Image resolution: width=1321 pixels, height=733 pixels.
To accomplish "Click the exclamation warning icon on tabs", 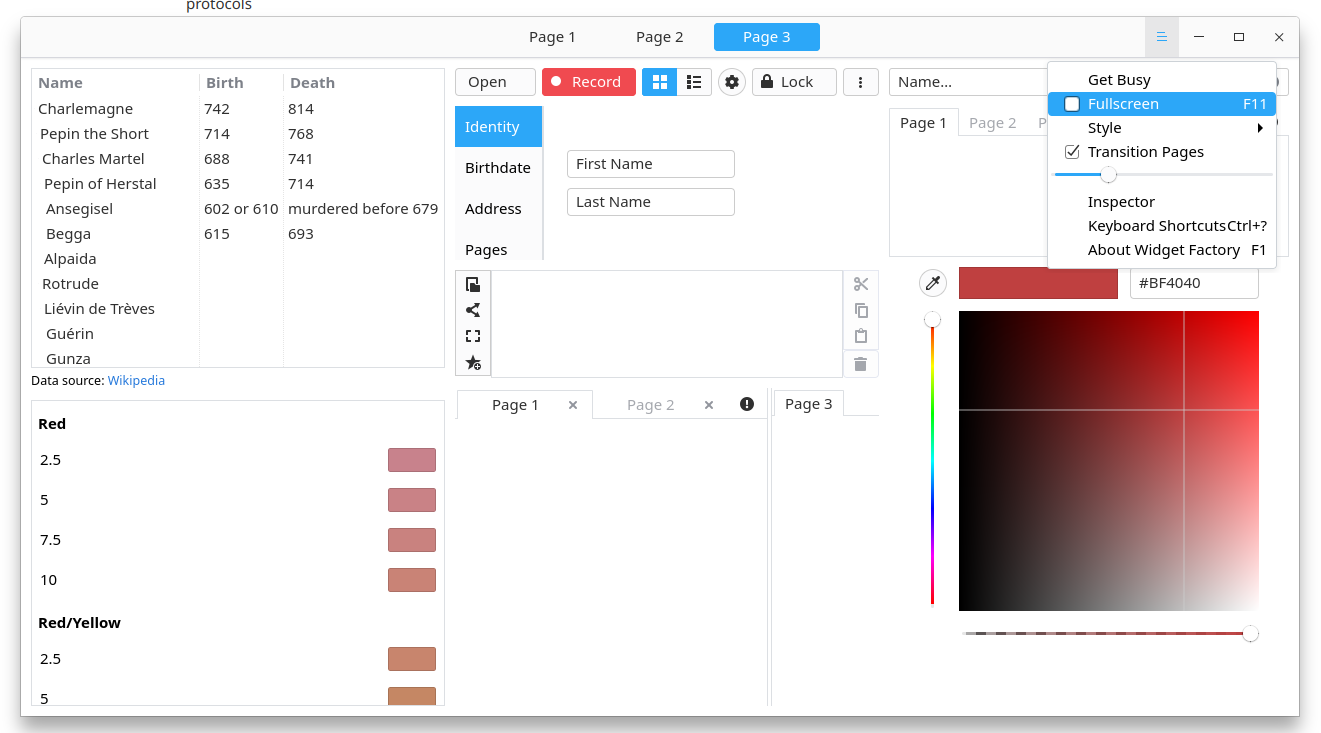I will [747, 404].
